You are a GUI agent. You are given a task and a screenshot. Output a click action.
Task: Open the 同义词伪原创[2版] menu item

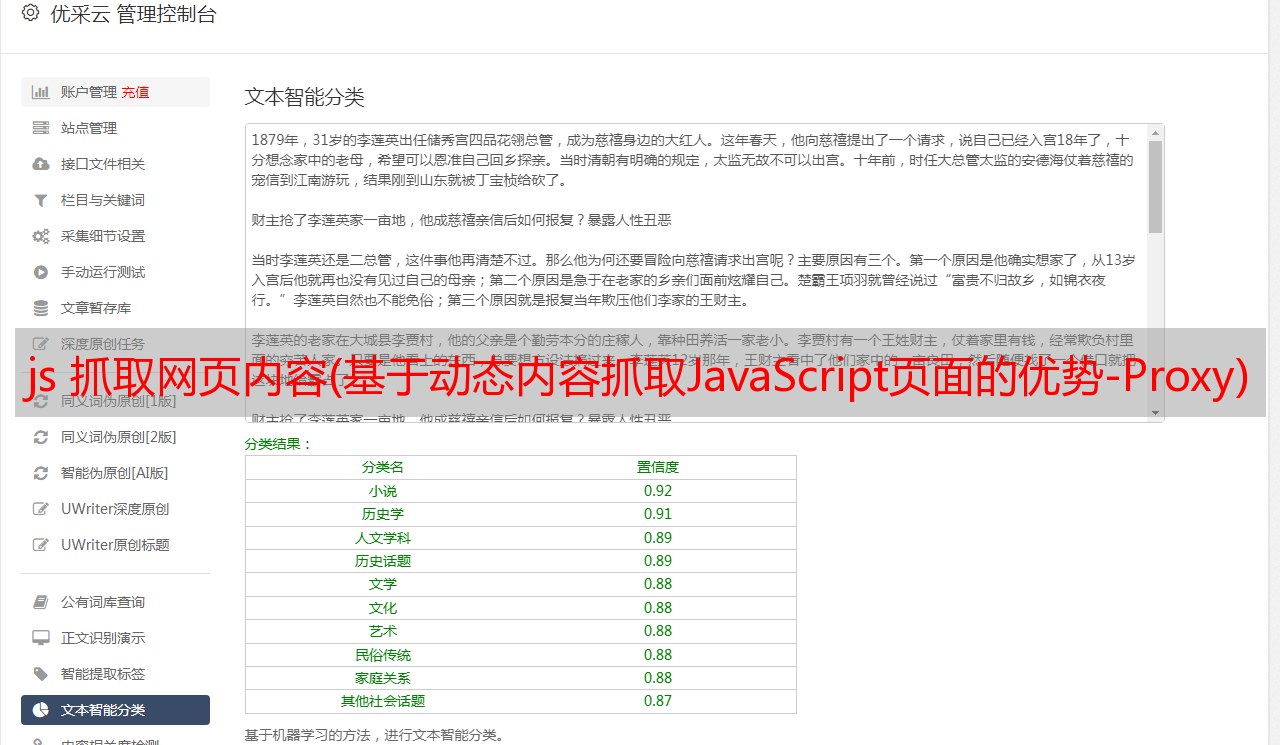118,437
